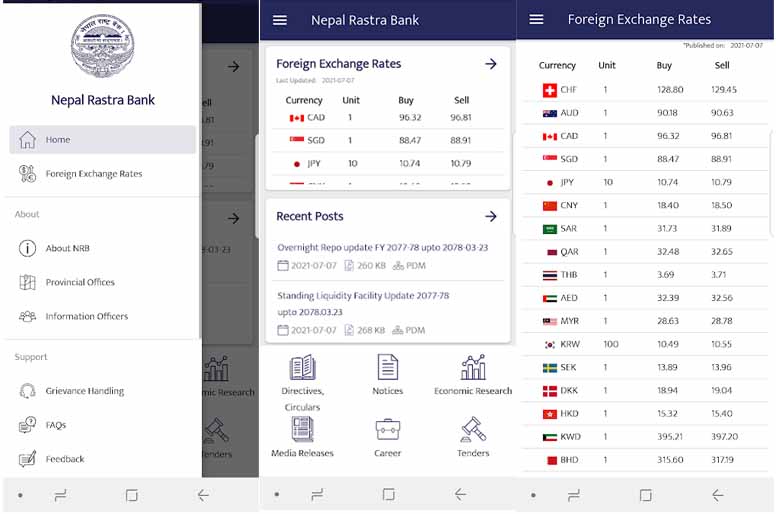
Task: Tap the SEK Swedish flag icon
Action: [550, 368]
